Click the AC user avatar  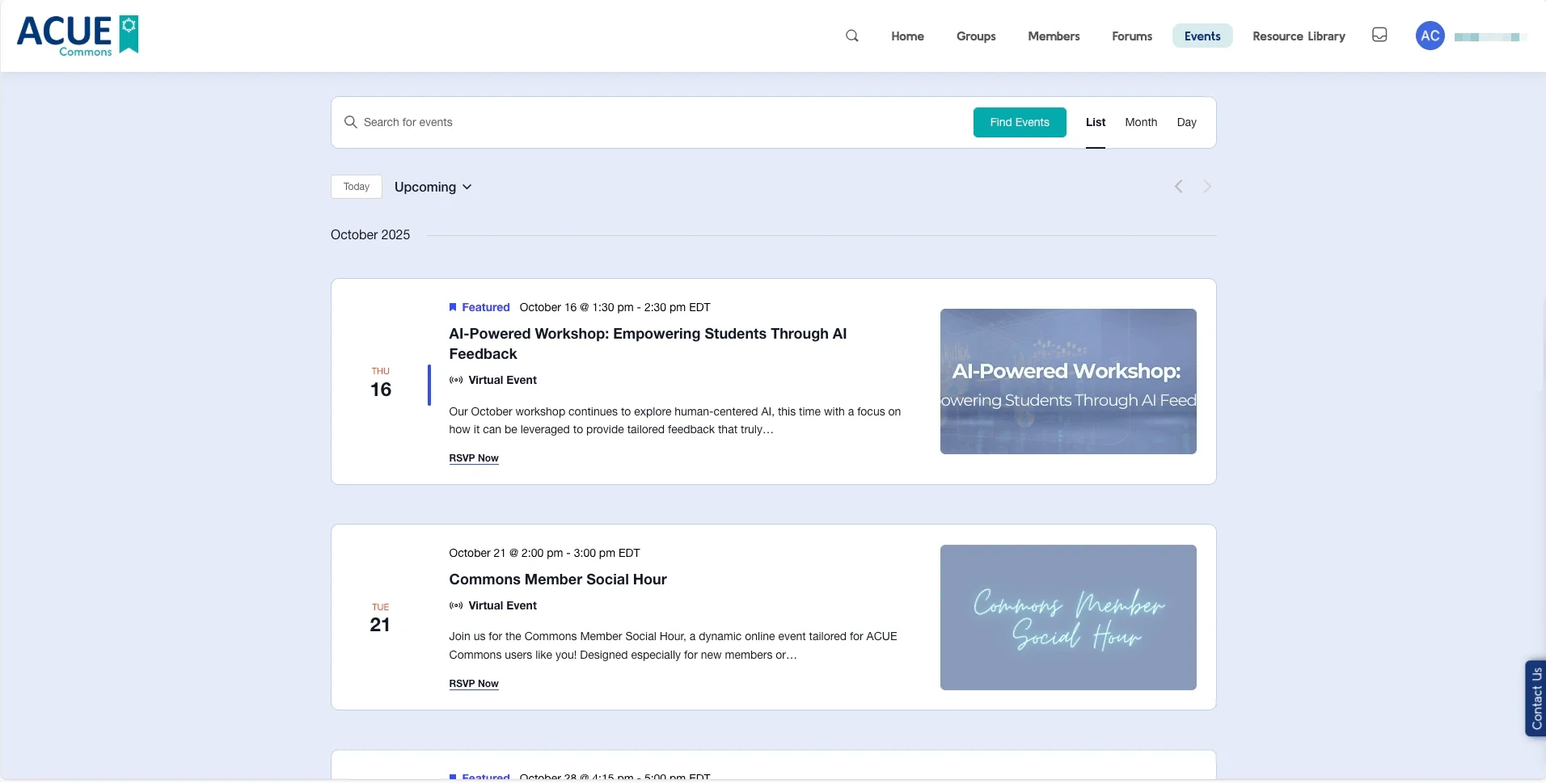pos(1430,36)
